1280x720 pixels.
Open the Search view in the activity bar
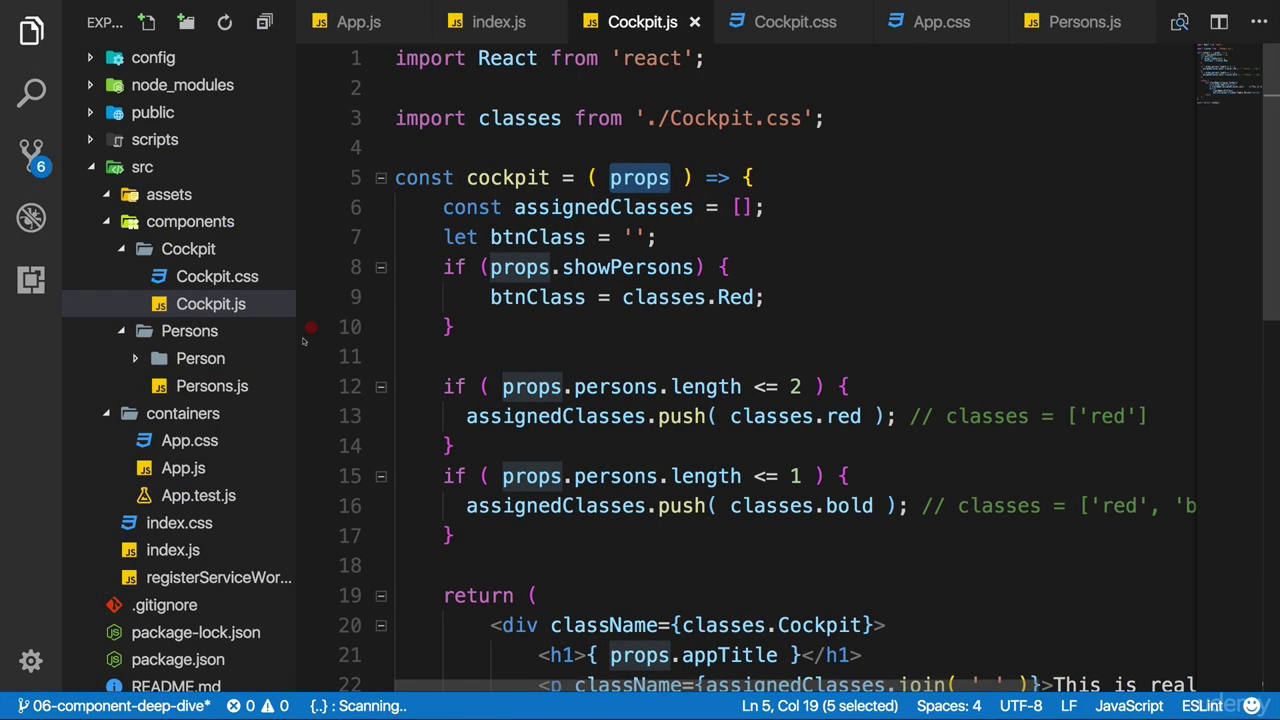click(x=31, y=93)
